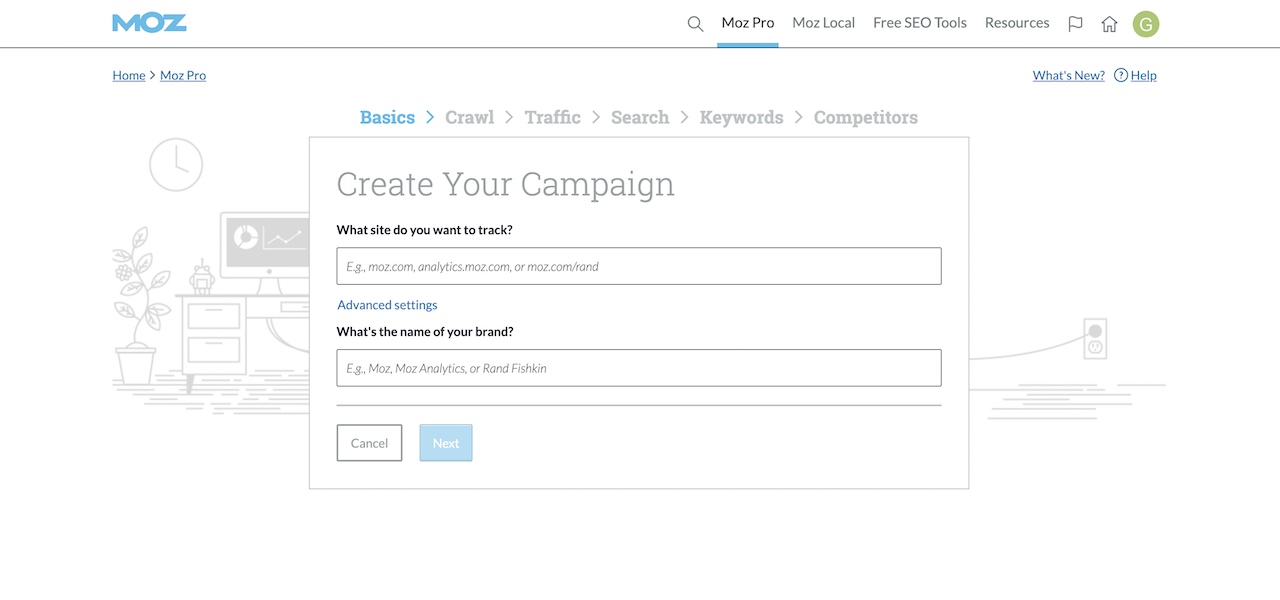Go to the home house icon
Image resolution: width=1280 pixels, height=600 pixels.
[x=1109, y=24]
